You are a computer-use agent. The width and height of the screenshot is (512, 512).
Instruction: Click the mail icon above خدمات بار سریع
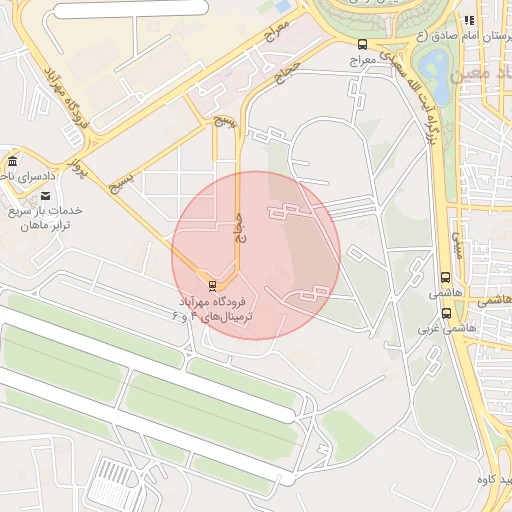tap(46, 195)
